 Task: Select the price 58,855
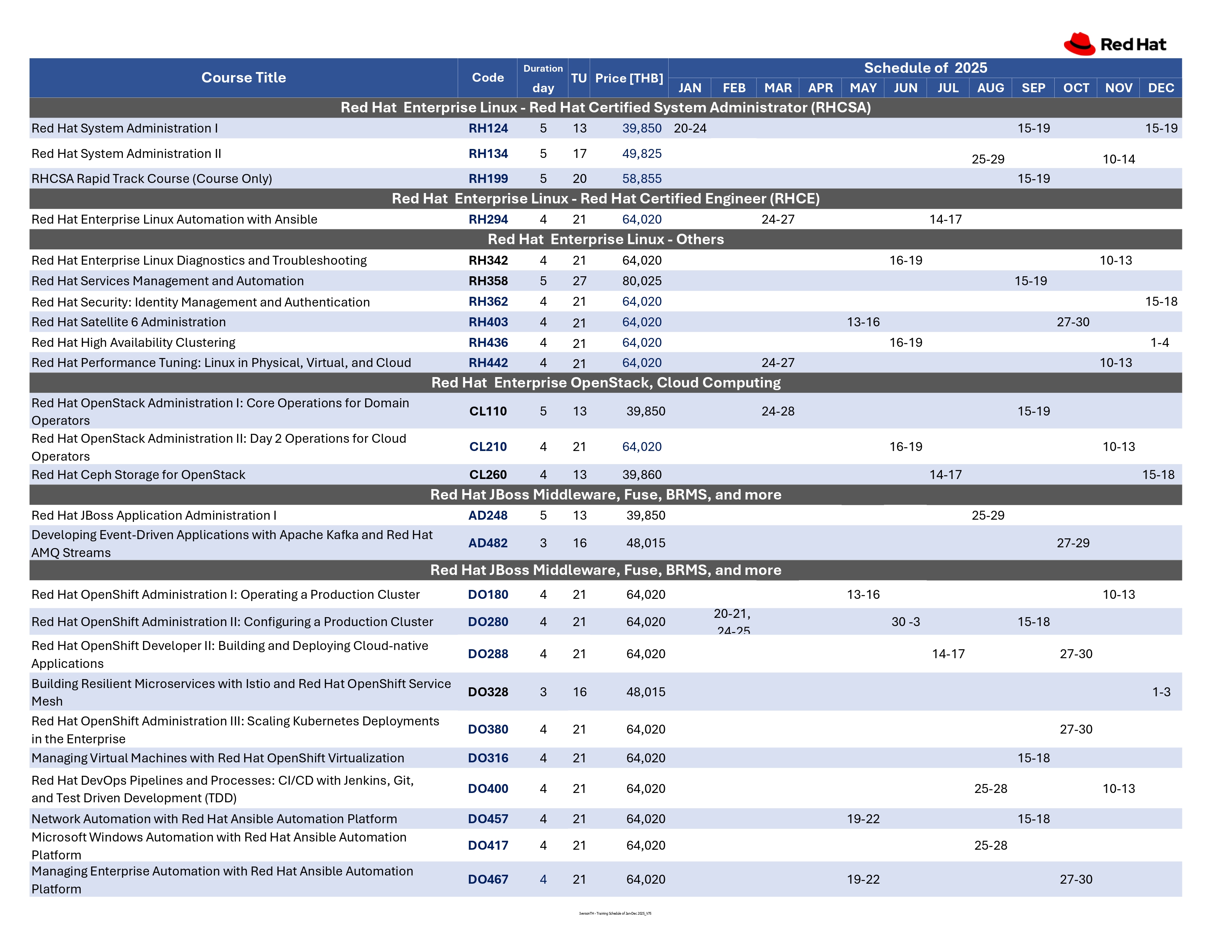coord(642,178)
